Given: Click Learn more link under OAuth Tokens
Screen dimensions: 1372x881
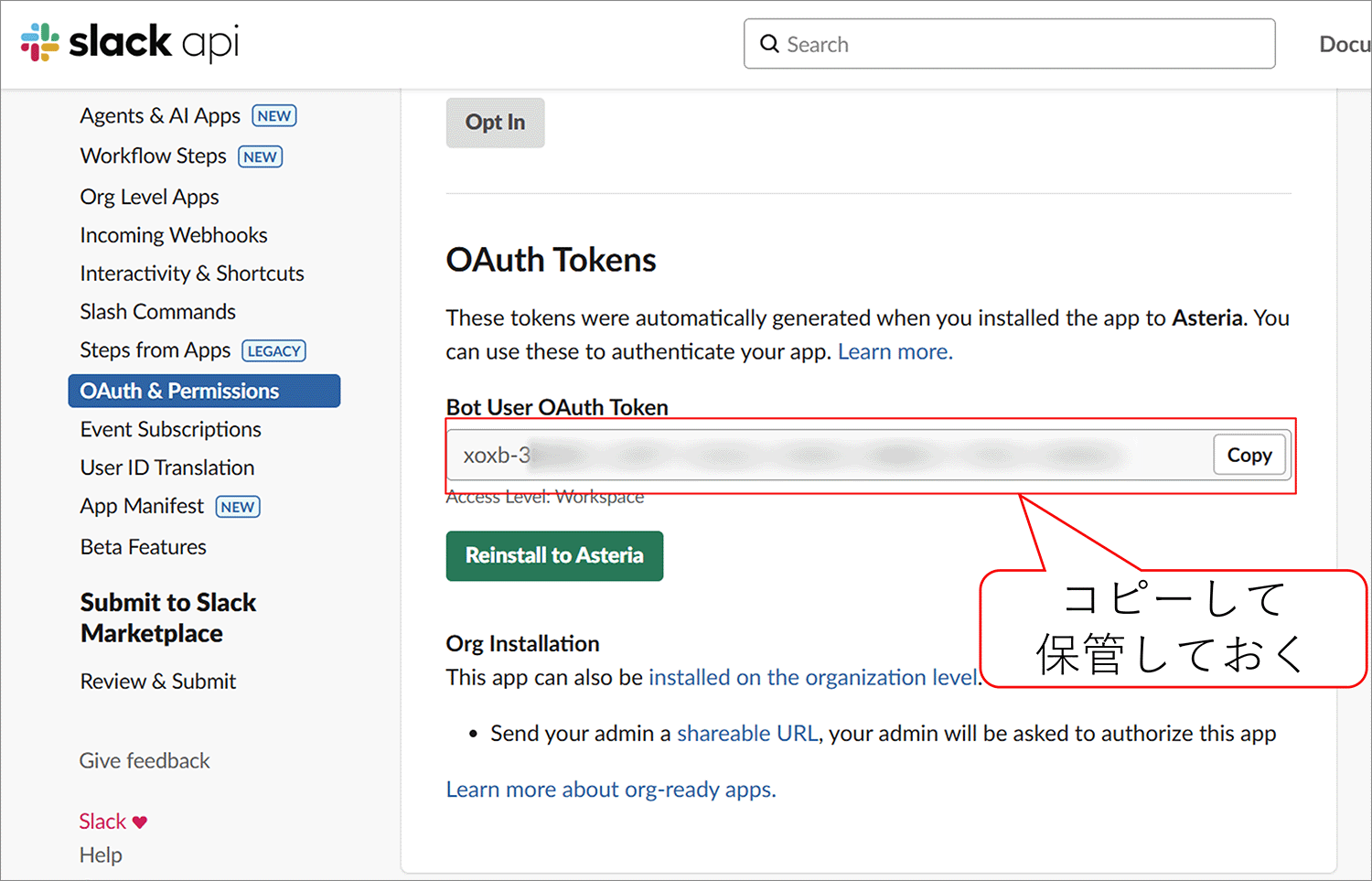Looking at the screenshot, I should [895, 352].
